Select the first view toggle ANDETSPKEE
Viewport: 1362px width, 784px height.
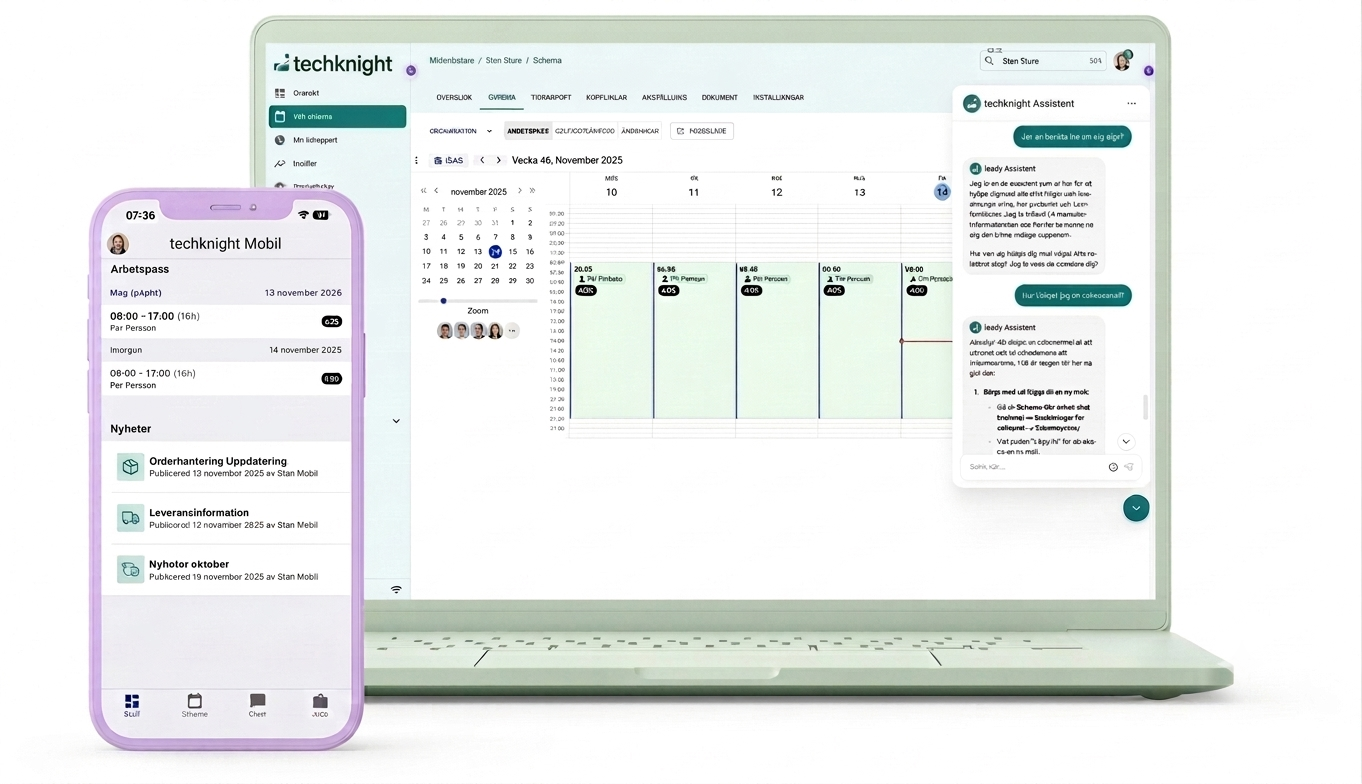528,131
